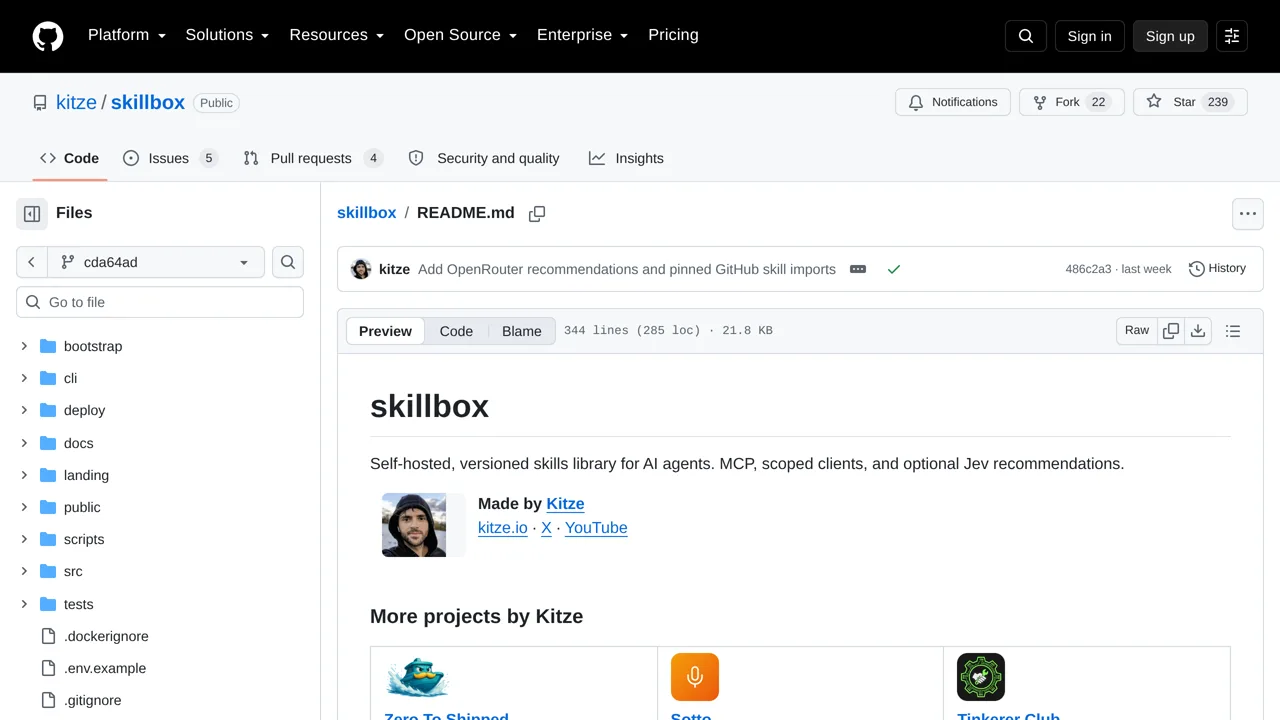This screenshot has height=720, width=1280.
Task: Open the Platform menu
Action: click(x=126, y=35)
